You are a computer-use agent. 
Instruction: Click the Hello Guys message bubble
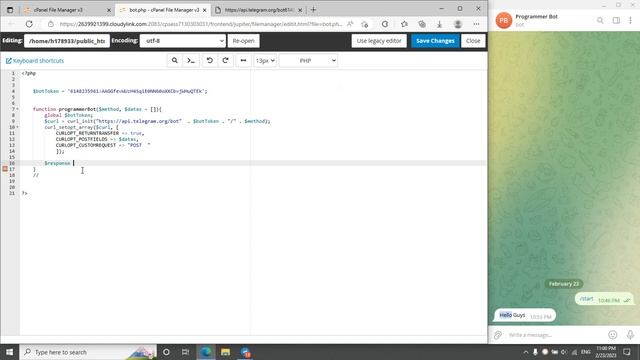coord(525,316)
